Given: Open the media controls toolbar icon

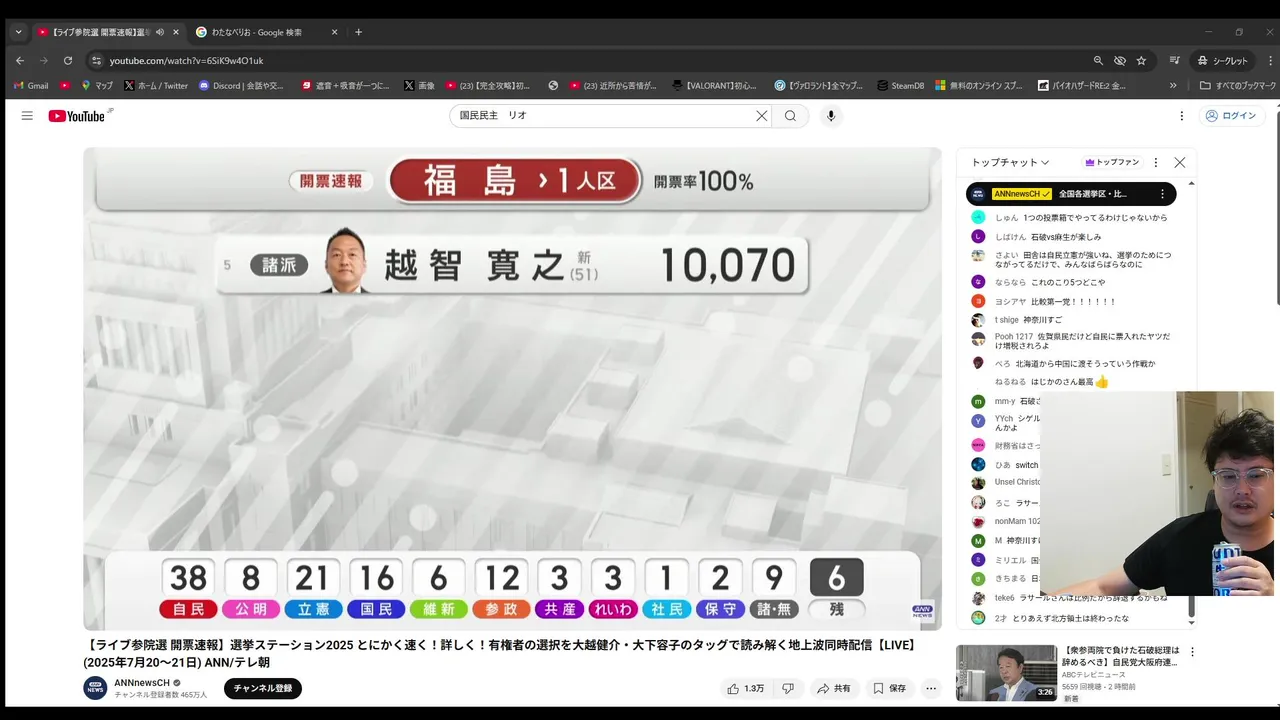Looking at the screenshot, I should pos(1175,60).
